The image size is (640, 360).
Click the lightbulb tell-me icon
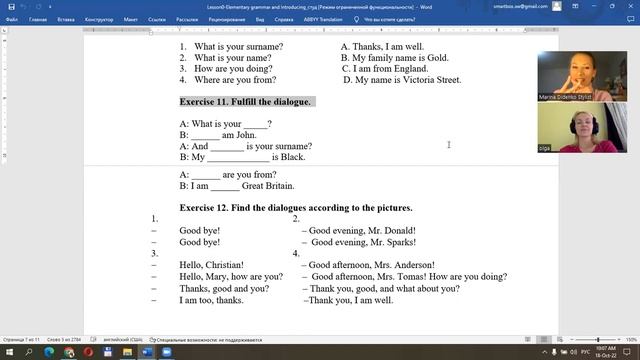(356, 19)
